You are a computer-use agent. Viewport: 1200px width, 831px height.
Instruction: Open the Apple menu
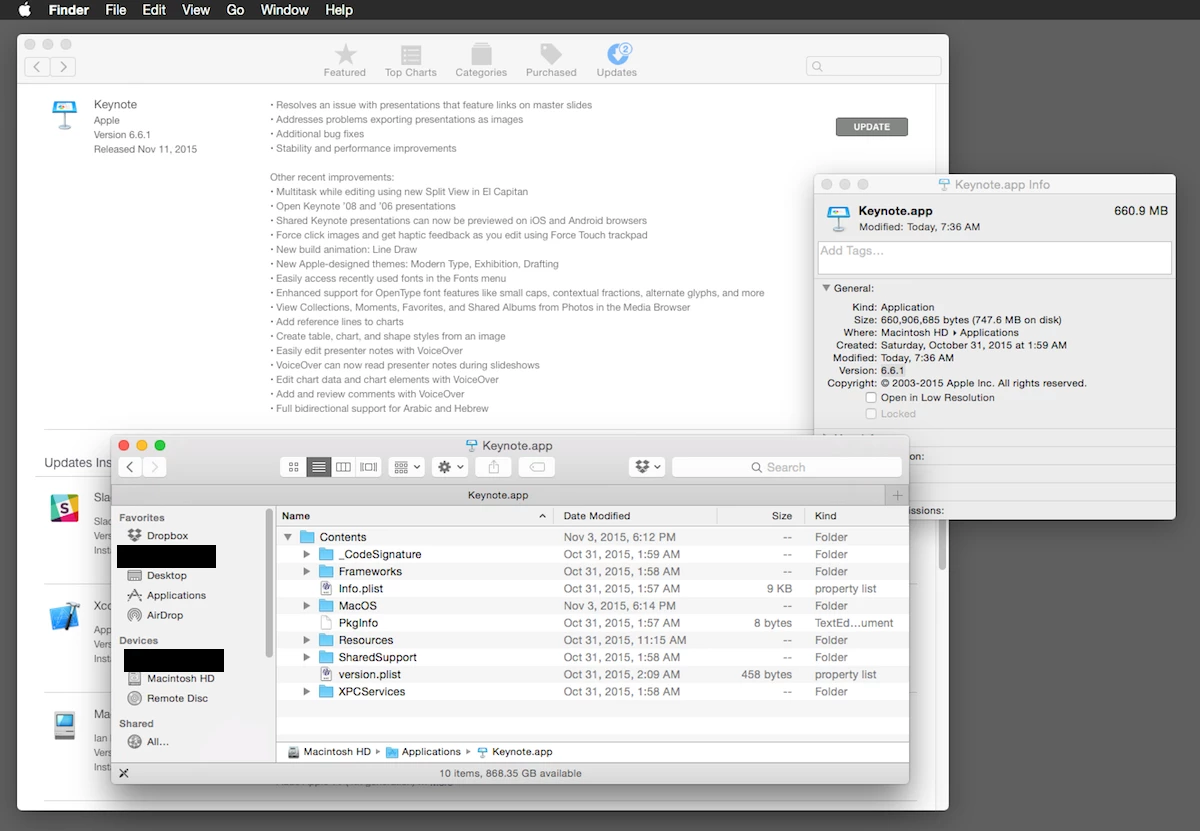[x=25, y=10]
